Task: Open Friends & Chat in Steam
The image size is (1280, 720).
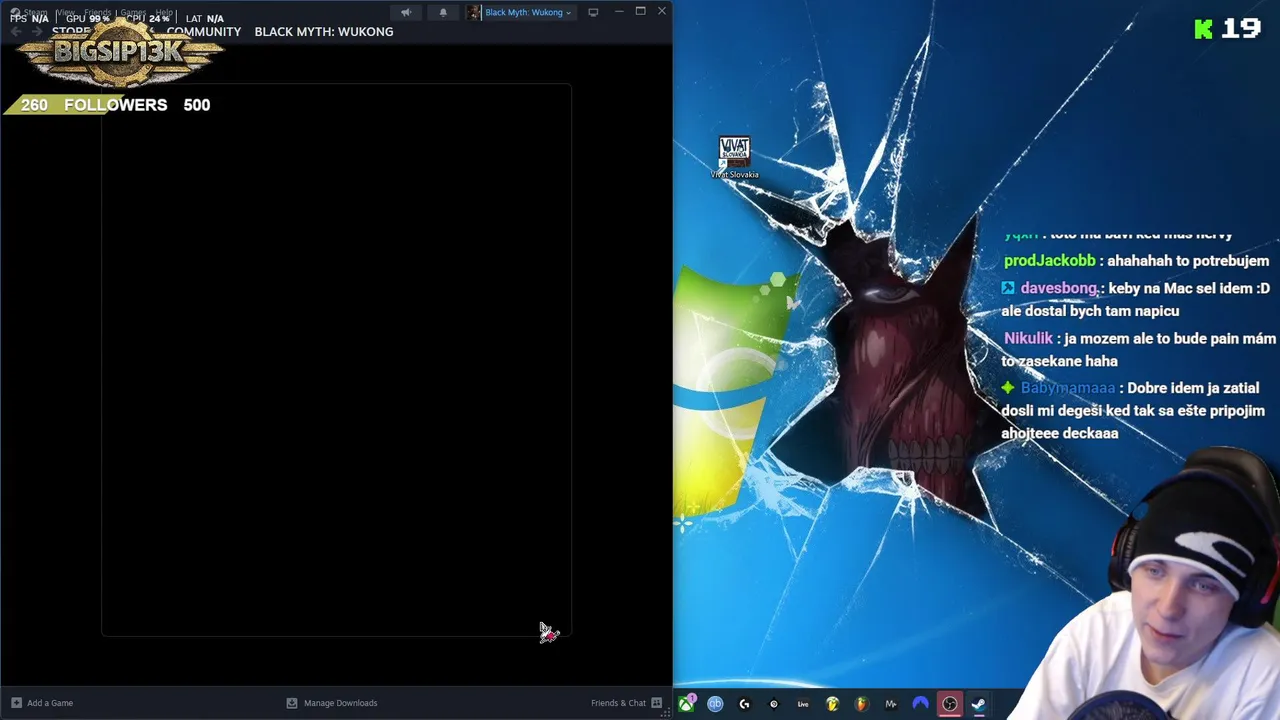Action: [x=626, y=703]
